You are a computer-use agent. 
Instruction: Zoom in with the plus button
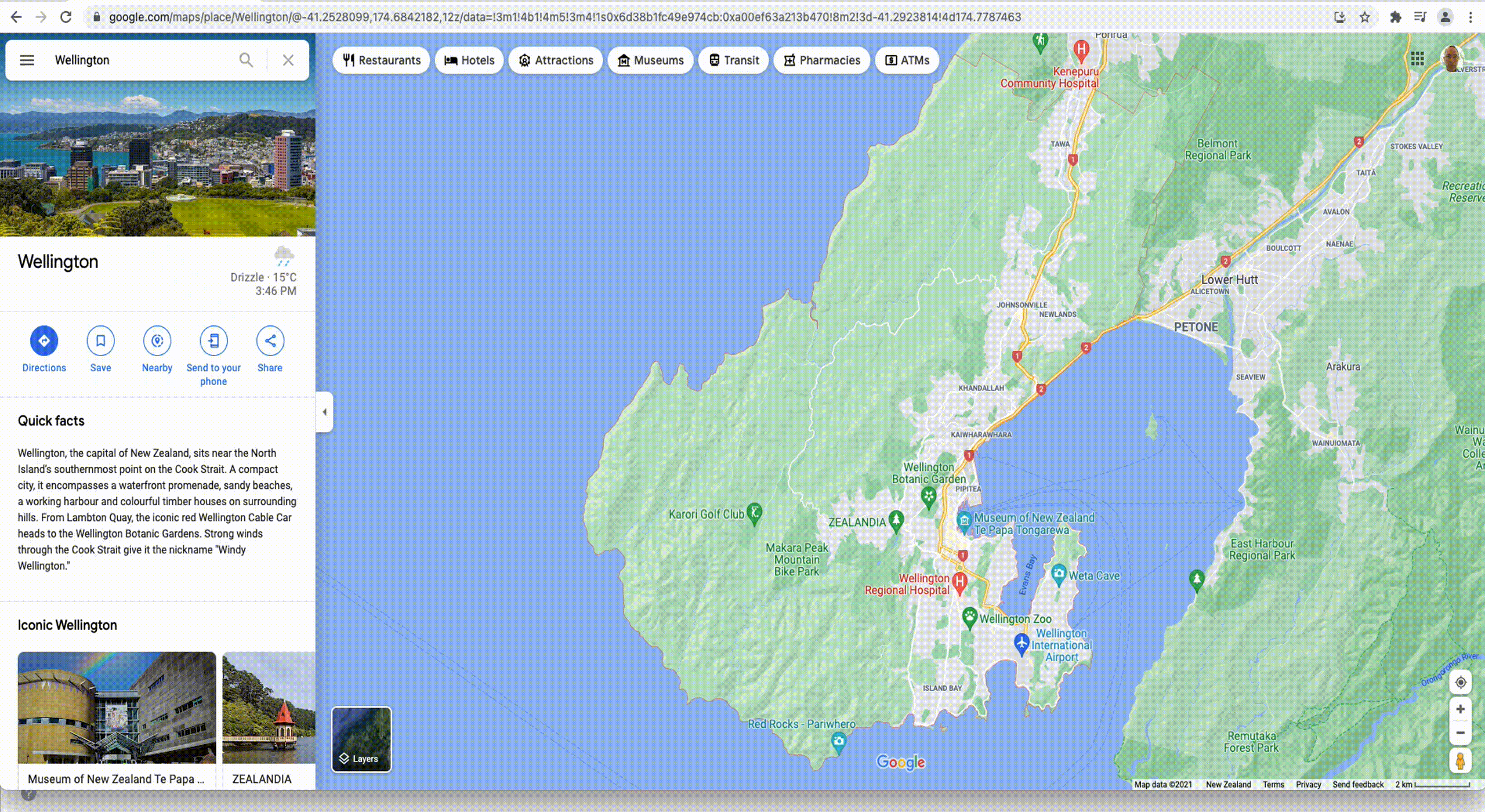point(1460,709)
